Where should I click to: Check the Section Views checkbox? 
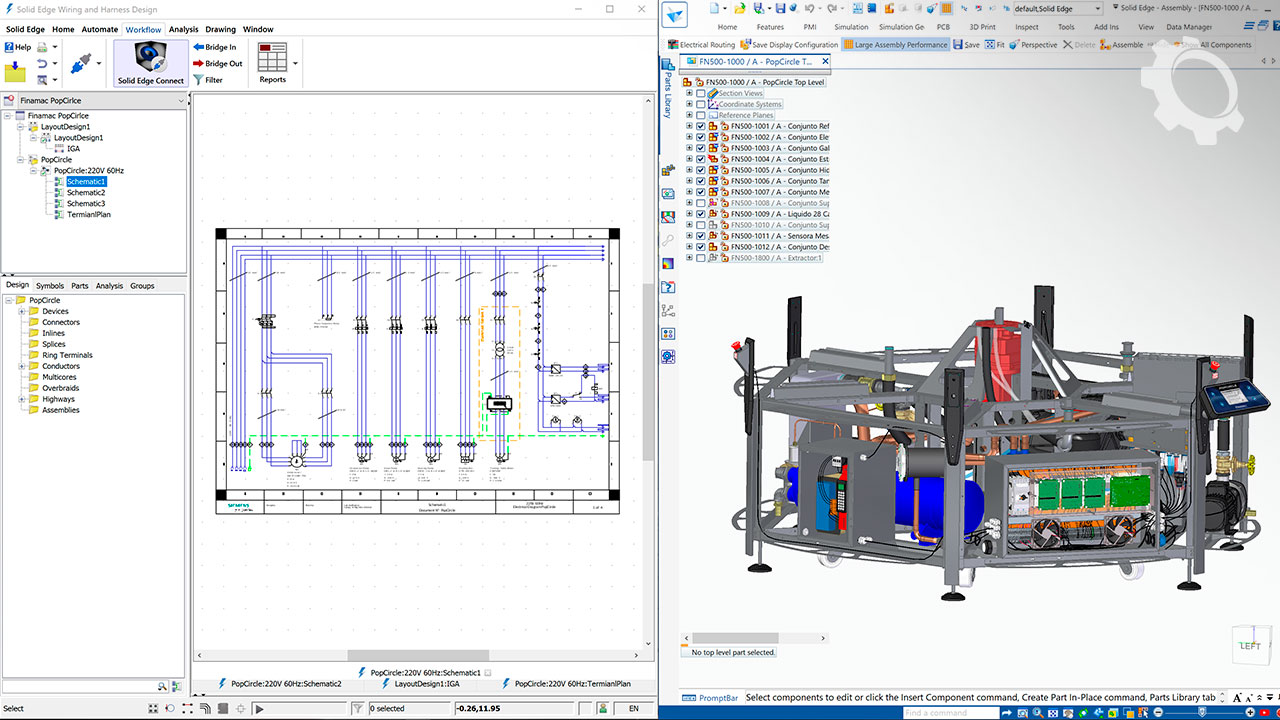(x=700, y=93)
